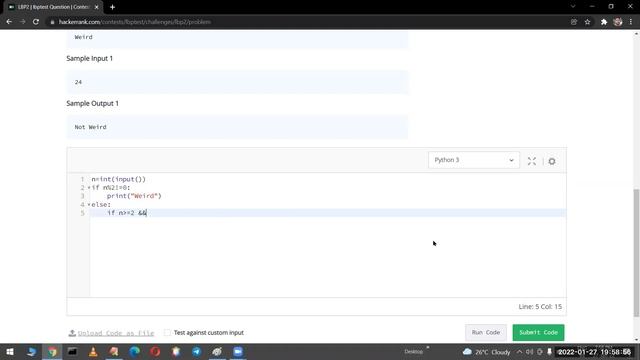Click the upload code file icon
640x360 pixels.
[x=72, y=333]
